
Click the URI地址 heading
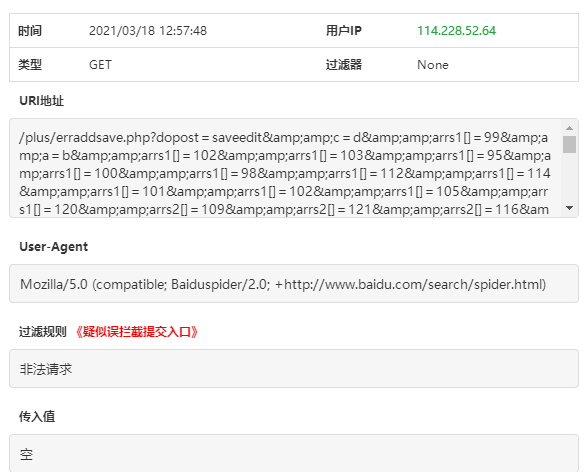tap(42, 101)
